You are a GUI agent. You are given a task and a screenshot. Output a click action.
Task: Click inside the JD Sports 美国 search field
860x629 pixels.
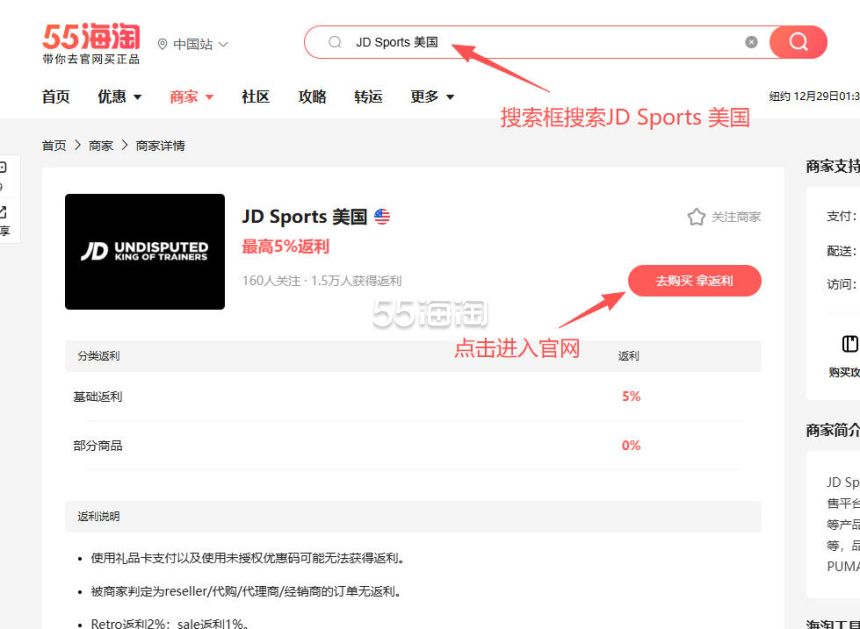click(540, 42)
